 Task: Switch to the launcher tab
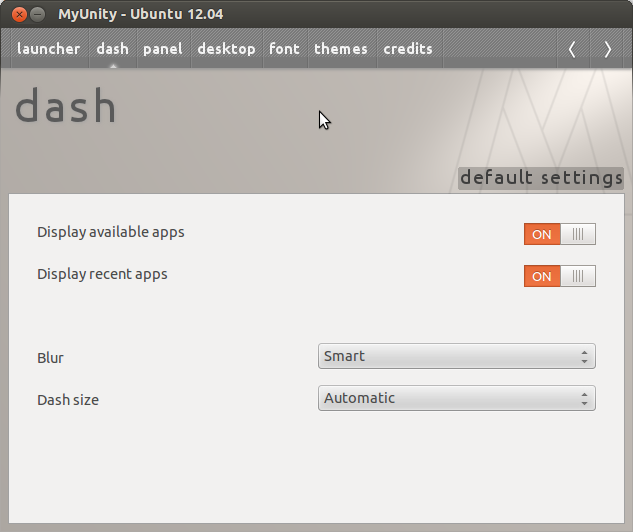click(48, 49)
